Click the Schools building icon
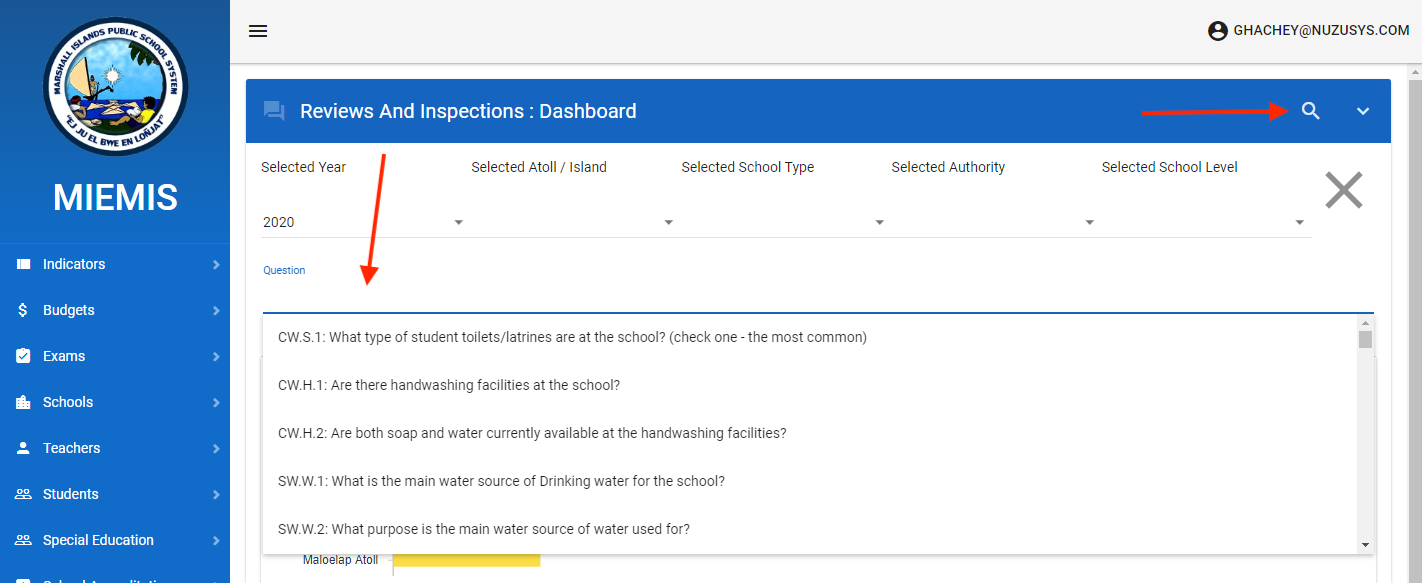Screen dimensions: 1422x583 [24, 402]
